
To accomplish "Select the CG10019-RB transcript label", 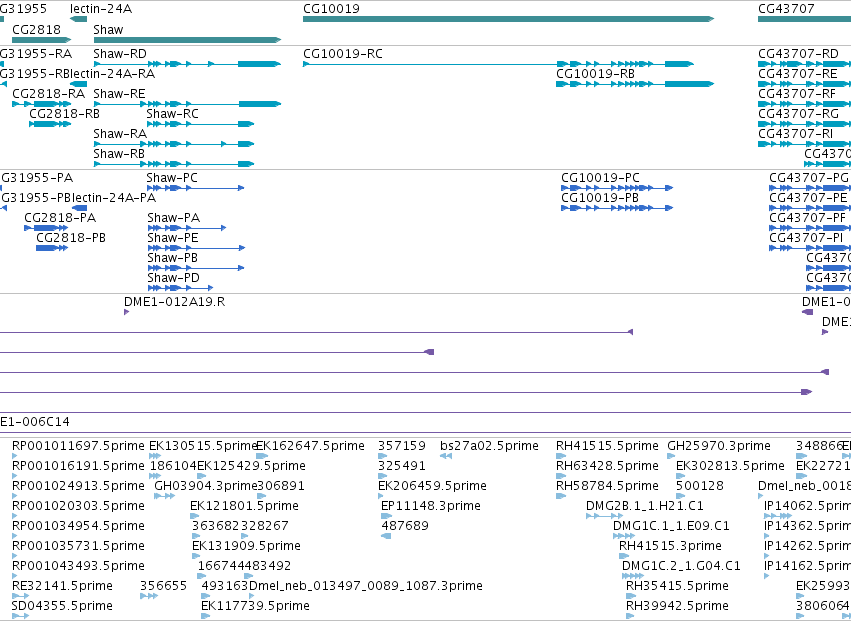I will (x=595, y=74).
